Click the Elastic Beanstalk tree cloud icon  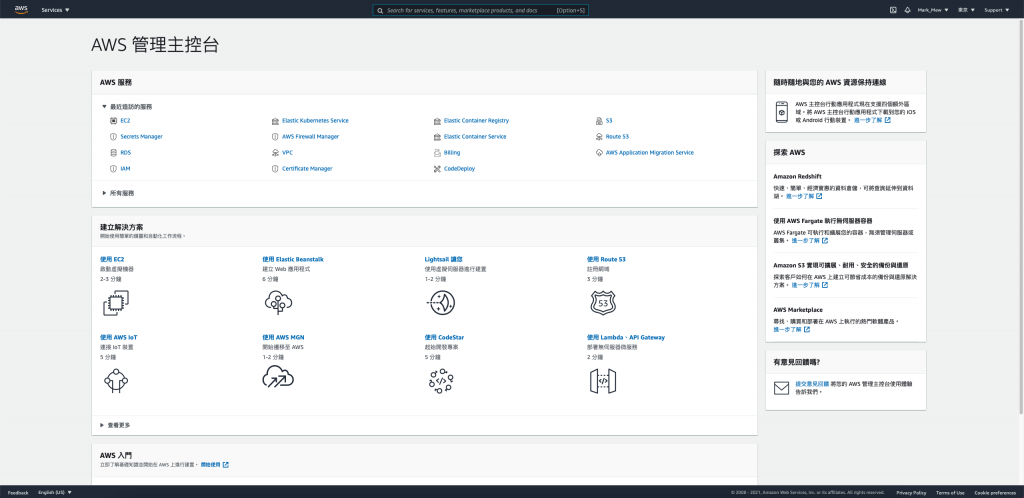(x=278, y=303)
